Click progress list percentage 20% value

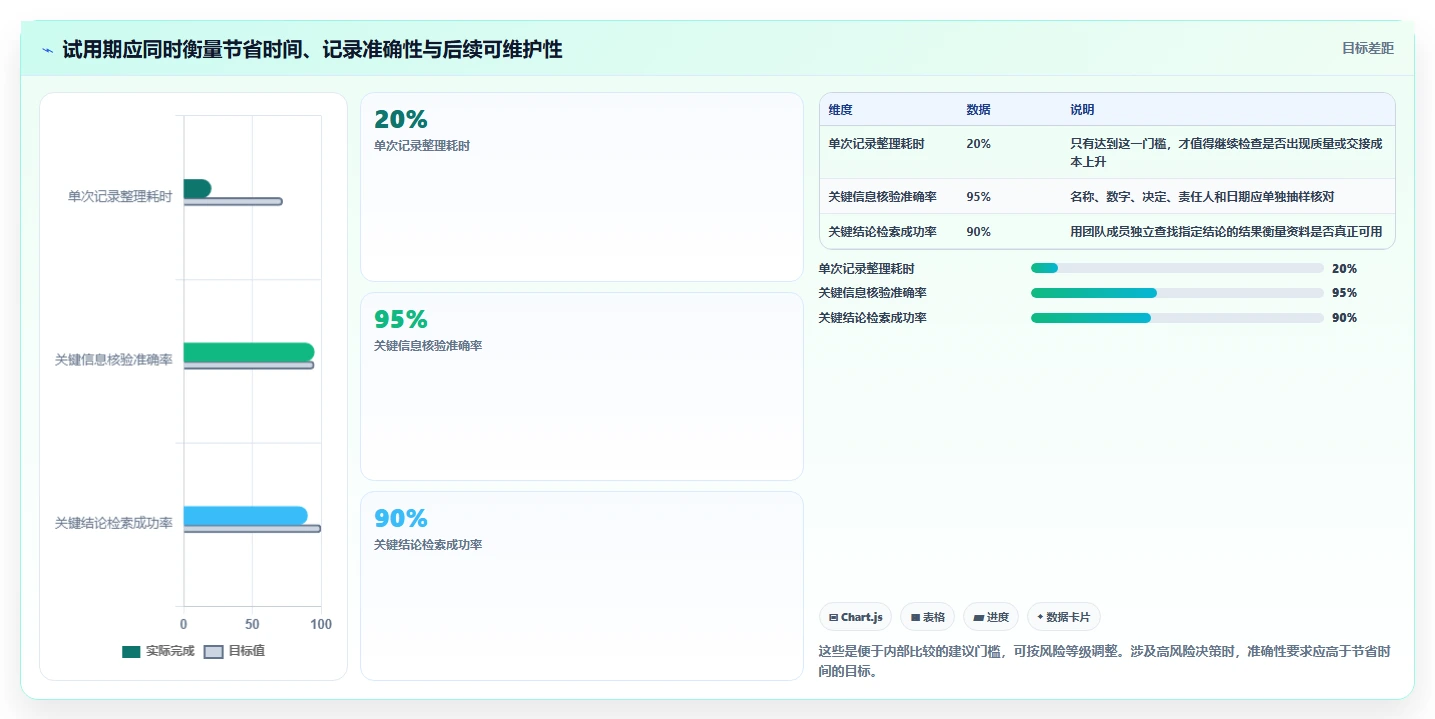pyautogui.click(x=1344, y=268)
